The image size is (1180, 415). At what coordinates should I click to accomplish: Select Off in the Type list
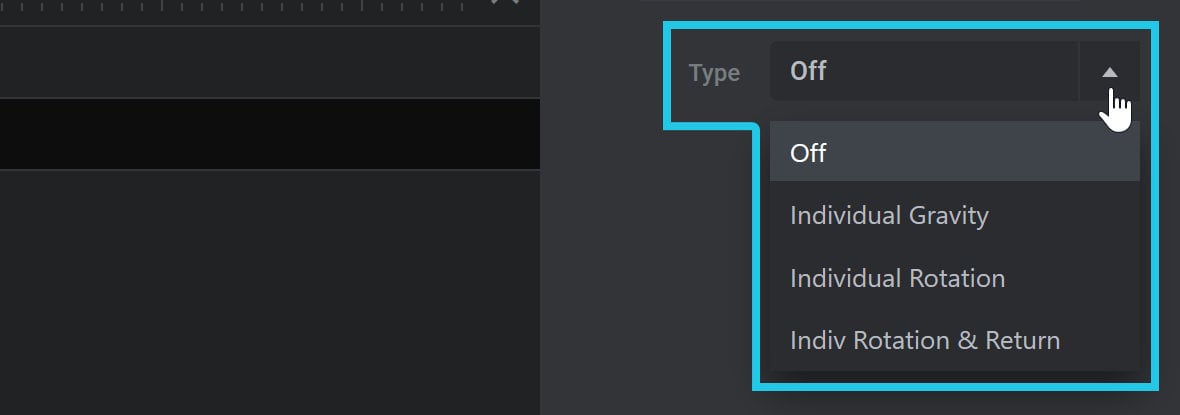coord(954,153)
